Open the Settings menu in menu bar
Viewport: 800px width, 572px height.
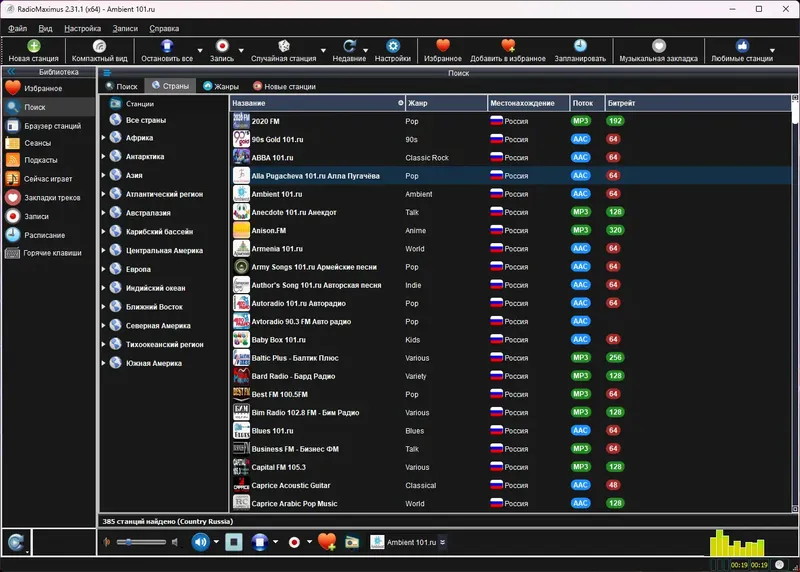click(x=82, y=29)
